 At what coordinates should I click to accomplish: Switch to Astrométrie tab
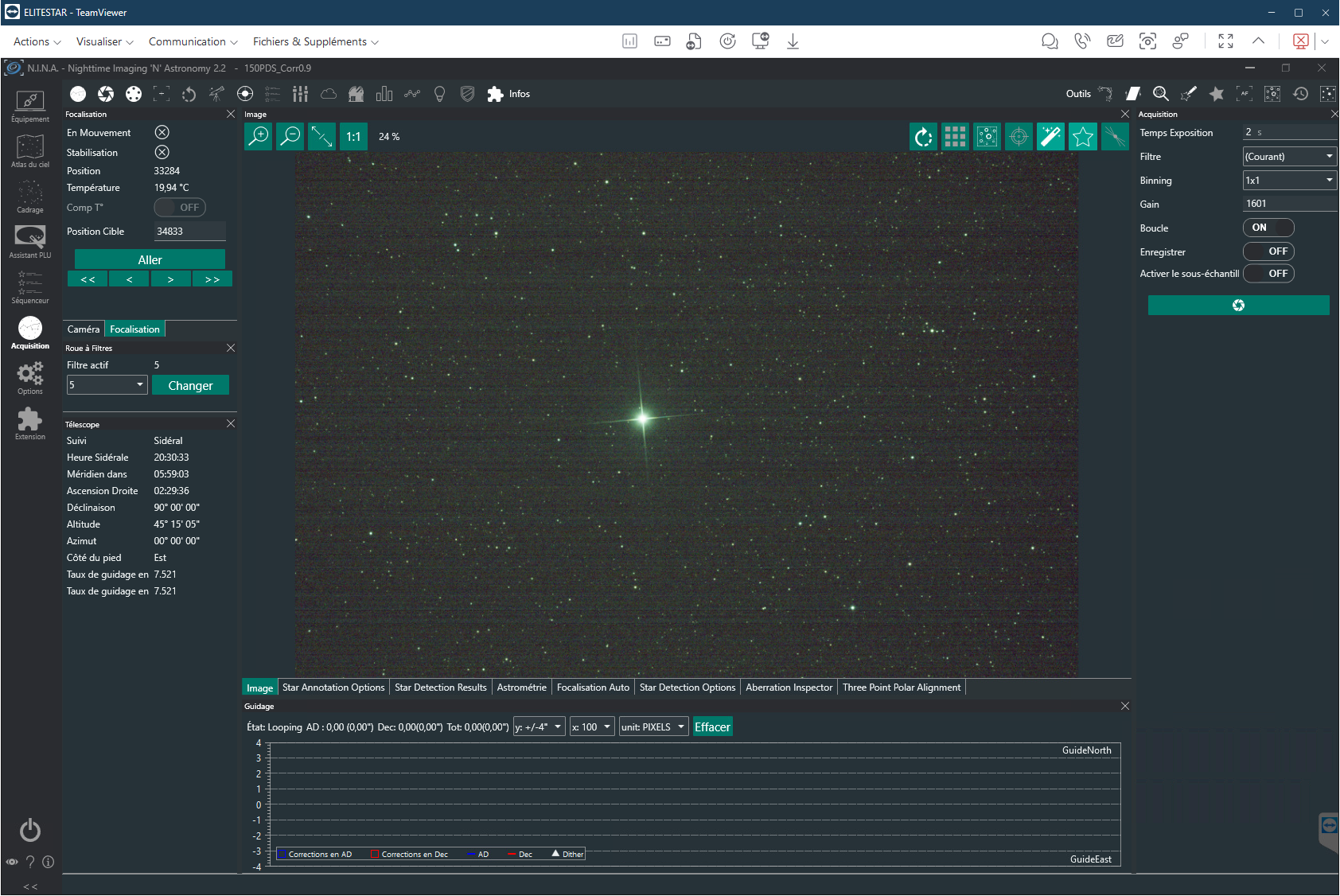click(x=522, y=688)
